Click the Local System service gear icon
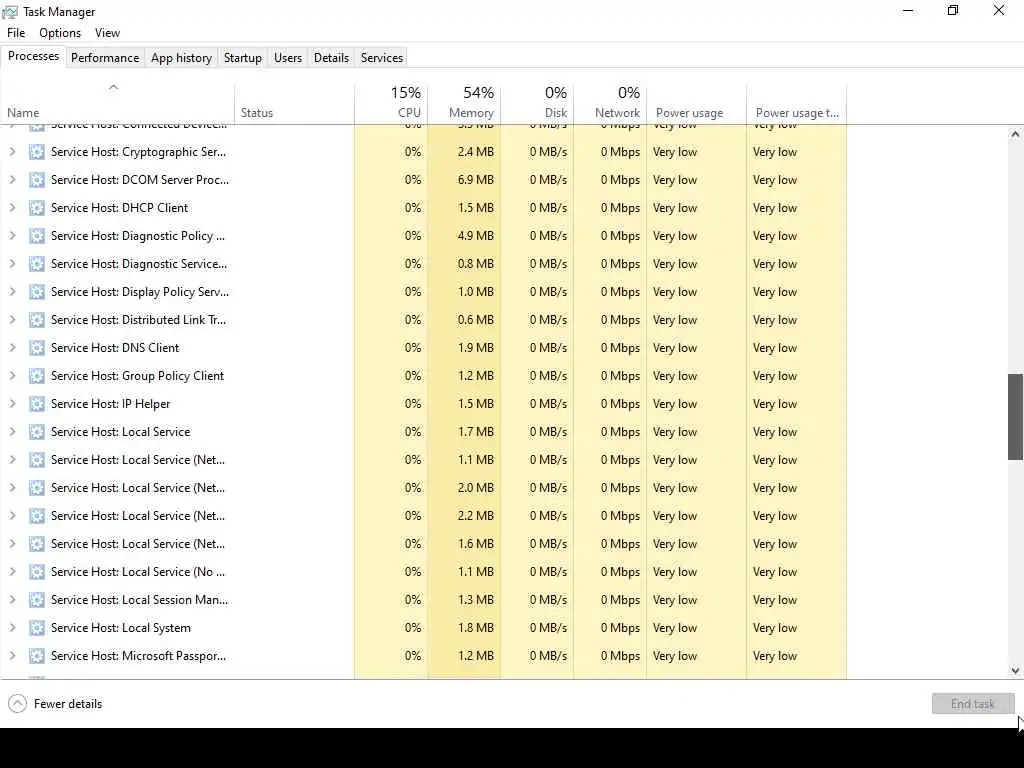Screen dimensions: 1024x768 tap(37, 628)
